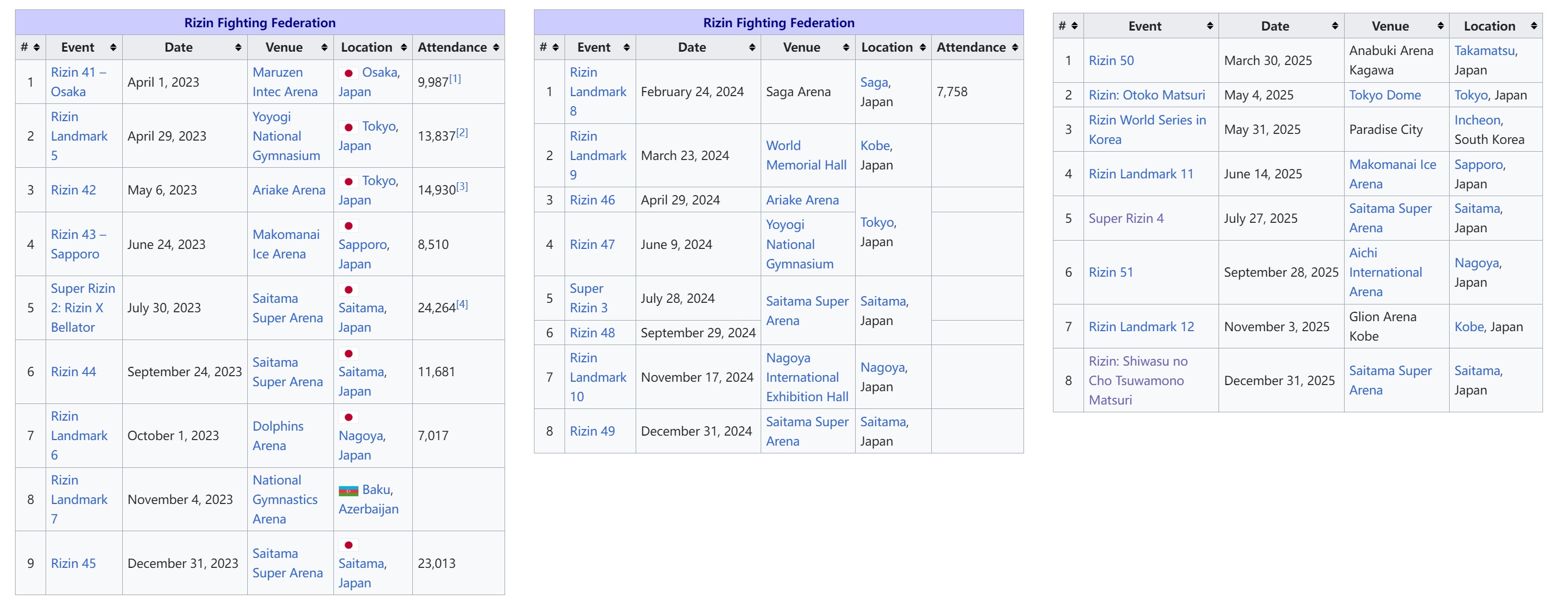The width and height of the screenshot is (1568, 609).
Task: Sort first table by Event column
Action: 113,47
